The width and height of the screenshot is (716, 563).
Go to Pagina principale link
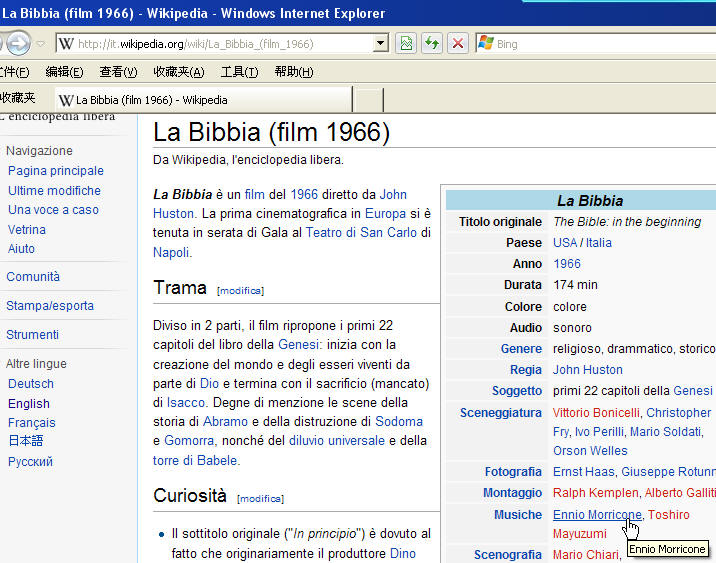(x=56, y=171)
